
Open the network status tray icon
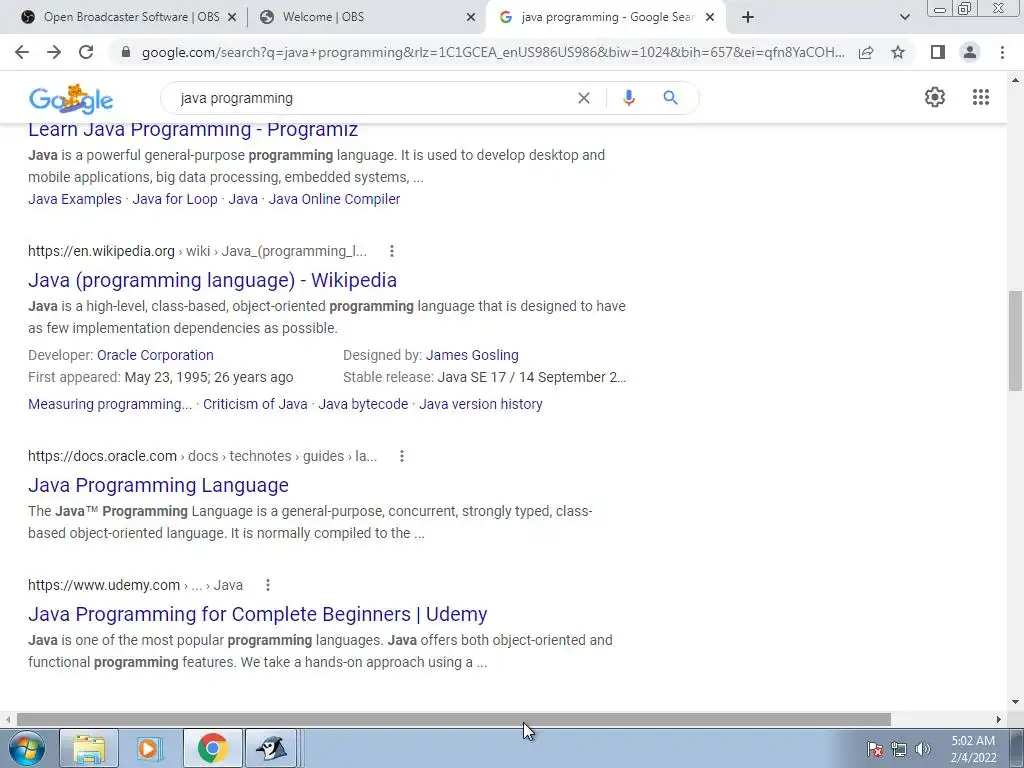[899, 749]
